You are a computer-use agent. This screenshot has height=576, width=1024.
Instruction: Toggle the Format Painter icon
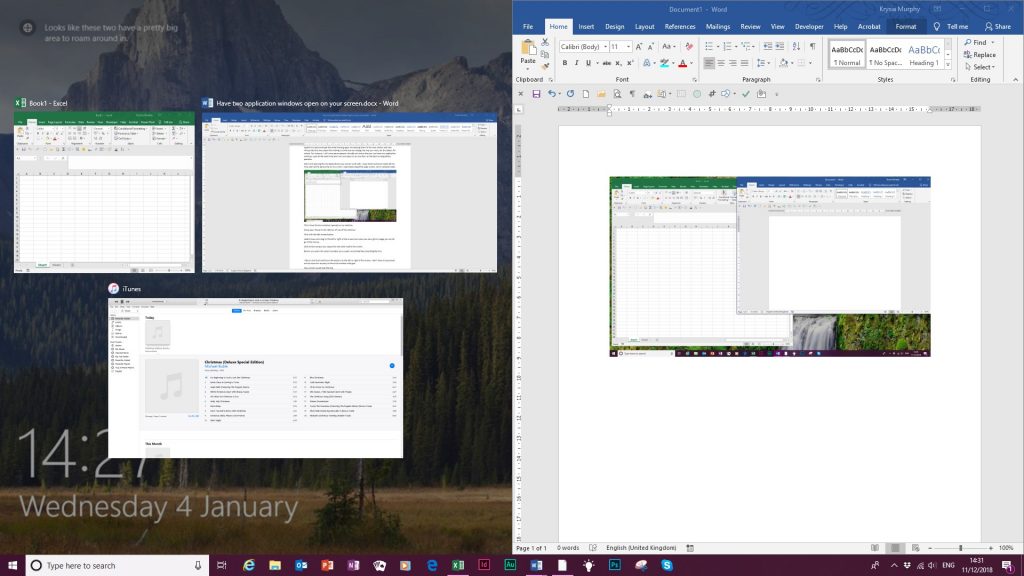pyautogui.click(x=546, y=65)
